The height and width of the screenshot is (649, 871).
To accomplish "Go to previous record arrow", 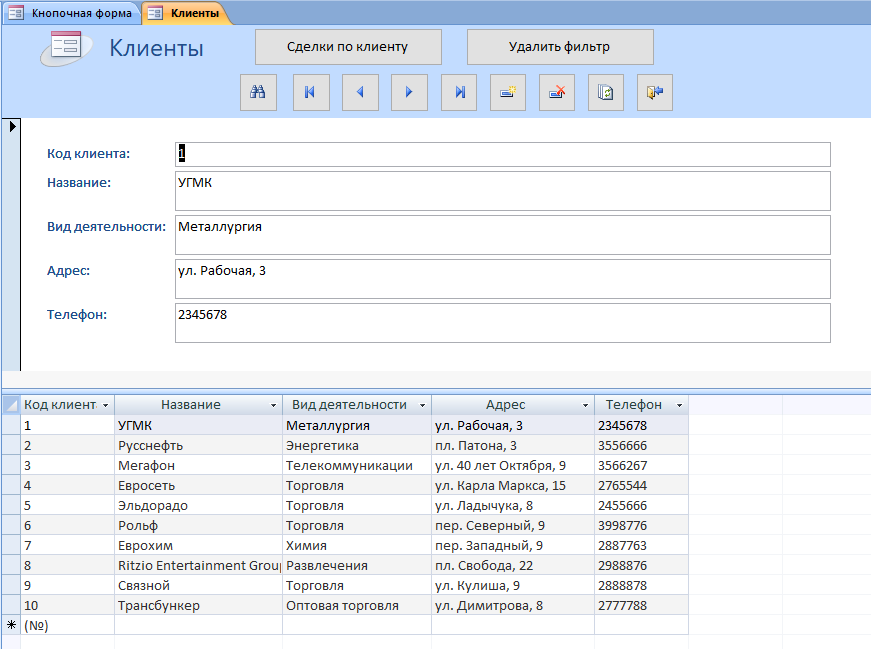I will click(x=360, y=92).
